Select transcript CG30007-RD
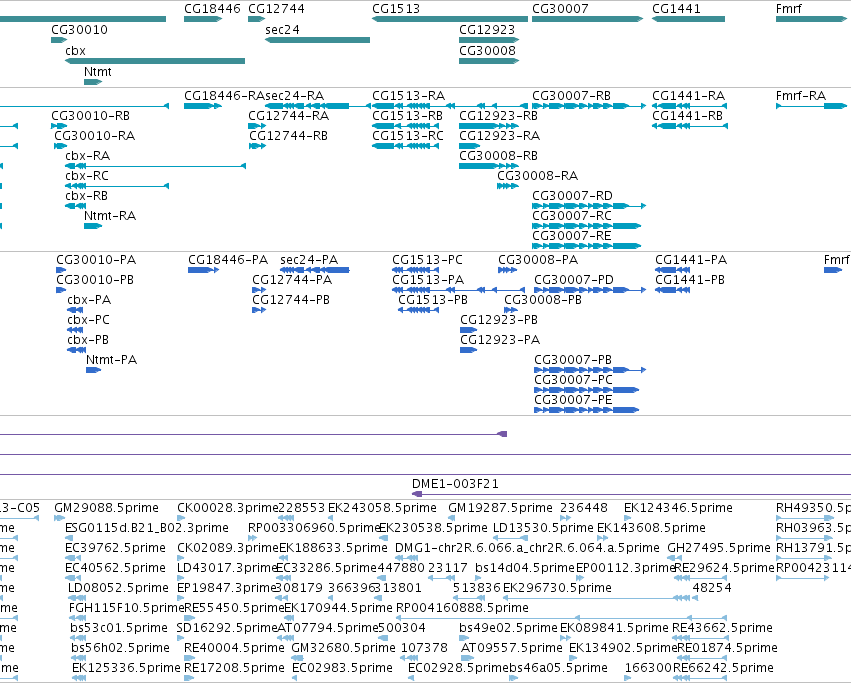Screen dimensions: 851x683 pyautogui.click(x=572, y=196)
